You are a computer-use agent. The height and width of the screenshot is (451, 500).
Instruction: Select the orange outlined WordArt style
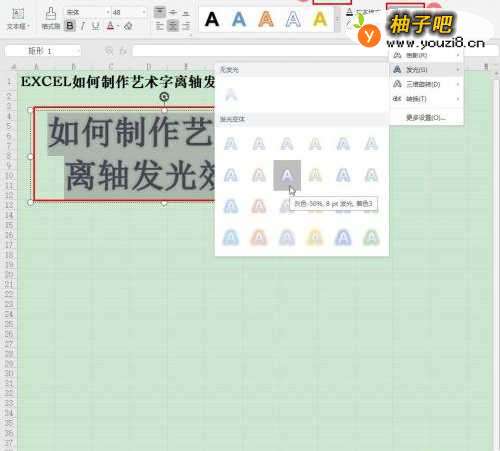point(266,19)
